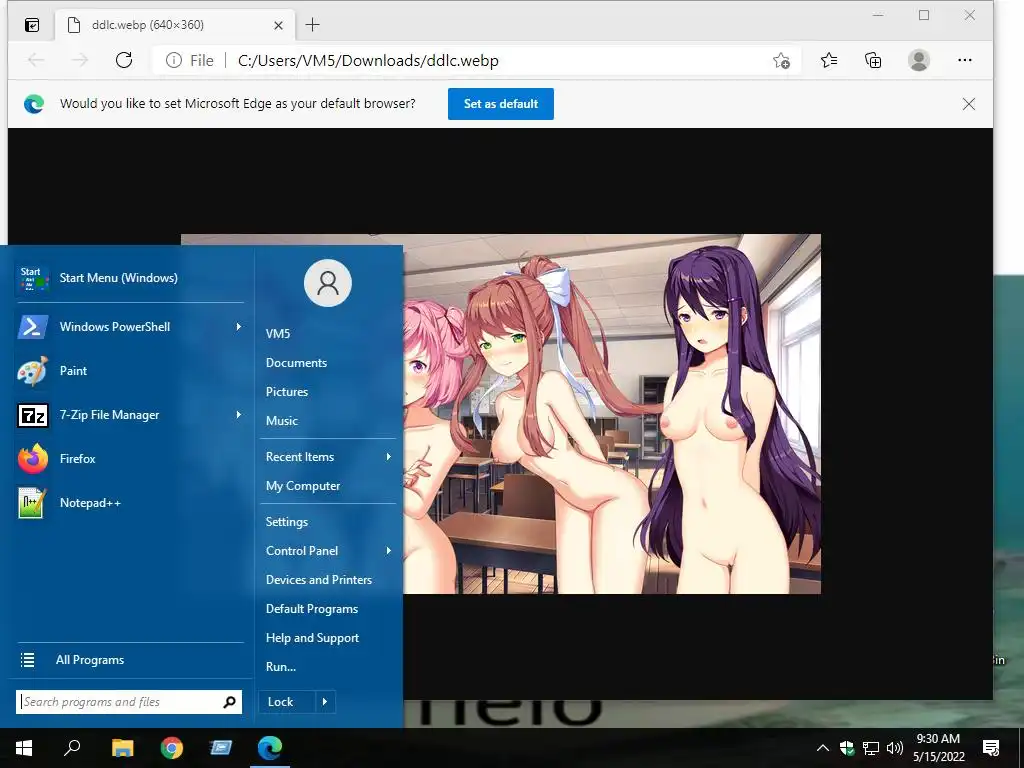This screenshot has width=1024, height=768.
Task: Open the Action Center notifications icon
Action: (991, 748)
